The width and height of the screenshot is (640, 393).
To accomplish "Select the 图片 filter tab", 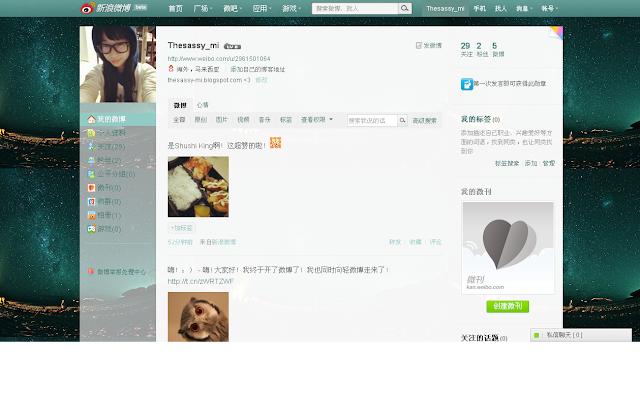I will click(222, 120).
